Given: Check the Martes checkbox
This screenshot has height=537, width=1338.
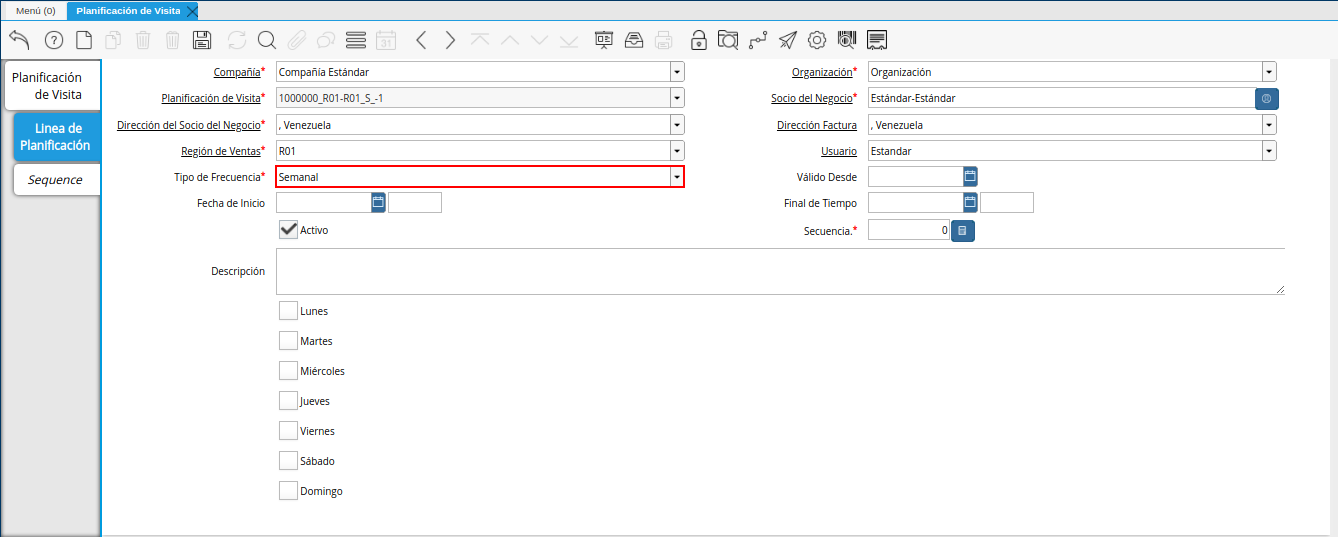Looking at the screenshot, I should pyautogui.click(x=288, y=341).
